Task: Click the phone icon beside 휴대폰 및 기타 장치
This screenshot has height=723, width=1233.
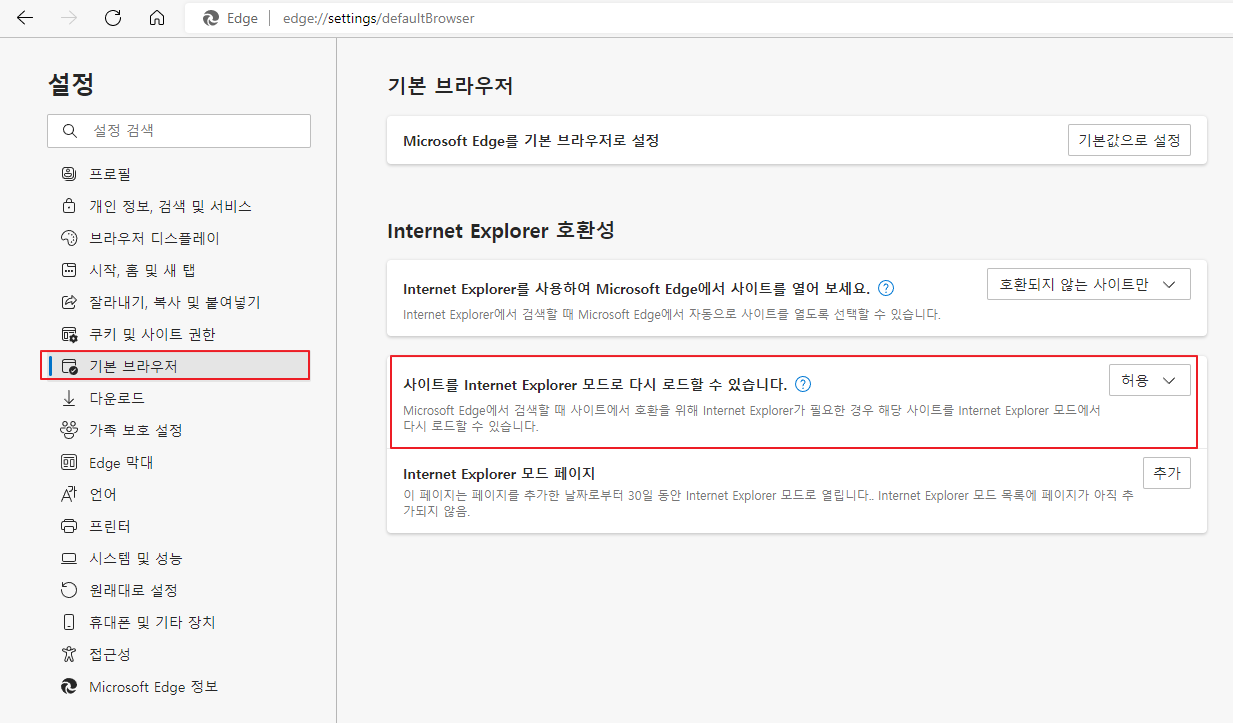Action: click(x=69, y=622)
